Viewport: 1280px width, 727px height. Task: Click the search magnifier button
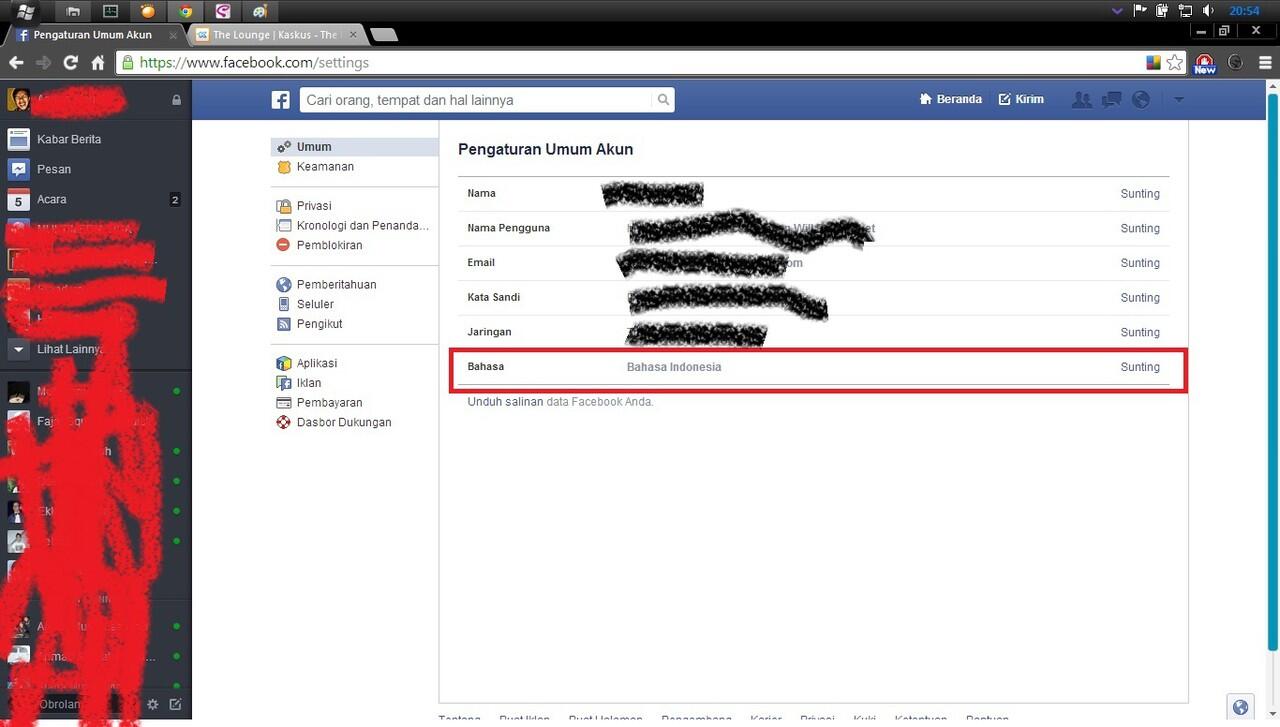pos(663,100)
